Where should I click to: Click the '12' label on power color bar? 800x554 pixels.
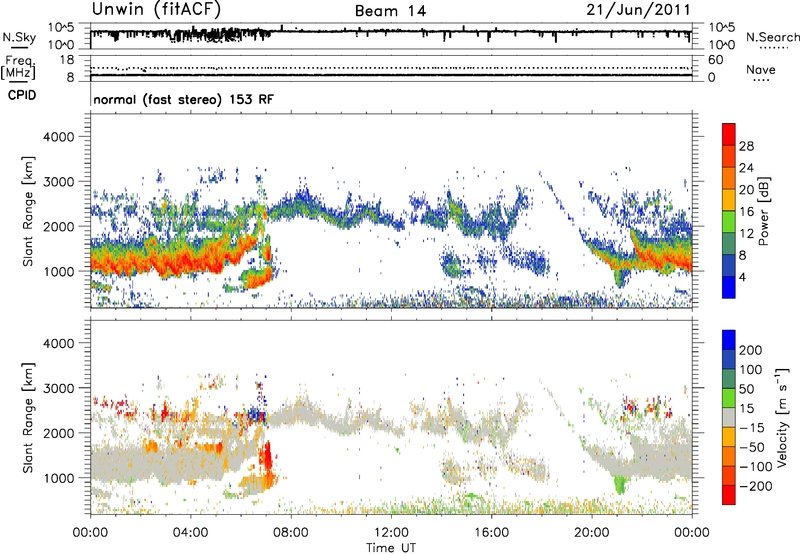pos(746,234)
